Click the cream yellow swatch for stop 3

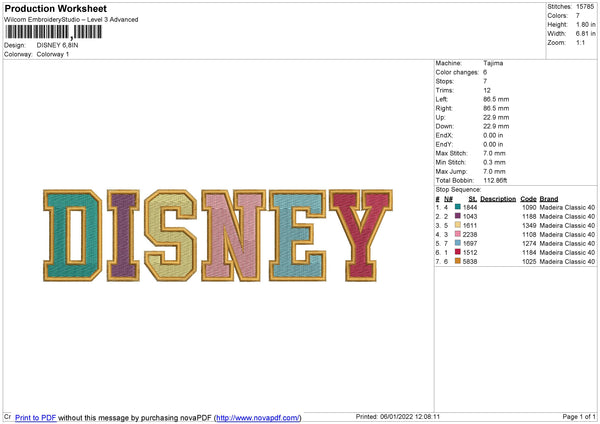point(458,225)
